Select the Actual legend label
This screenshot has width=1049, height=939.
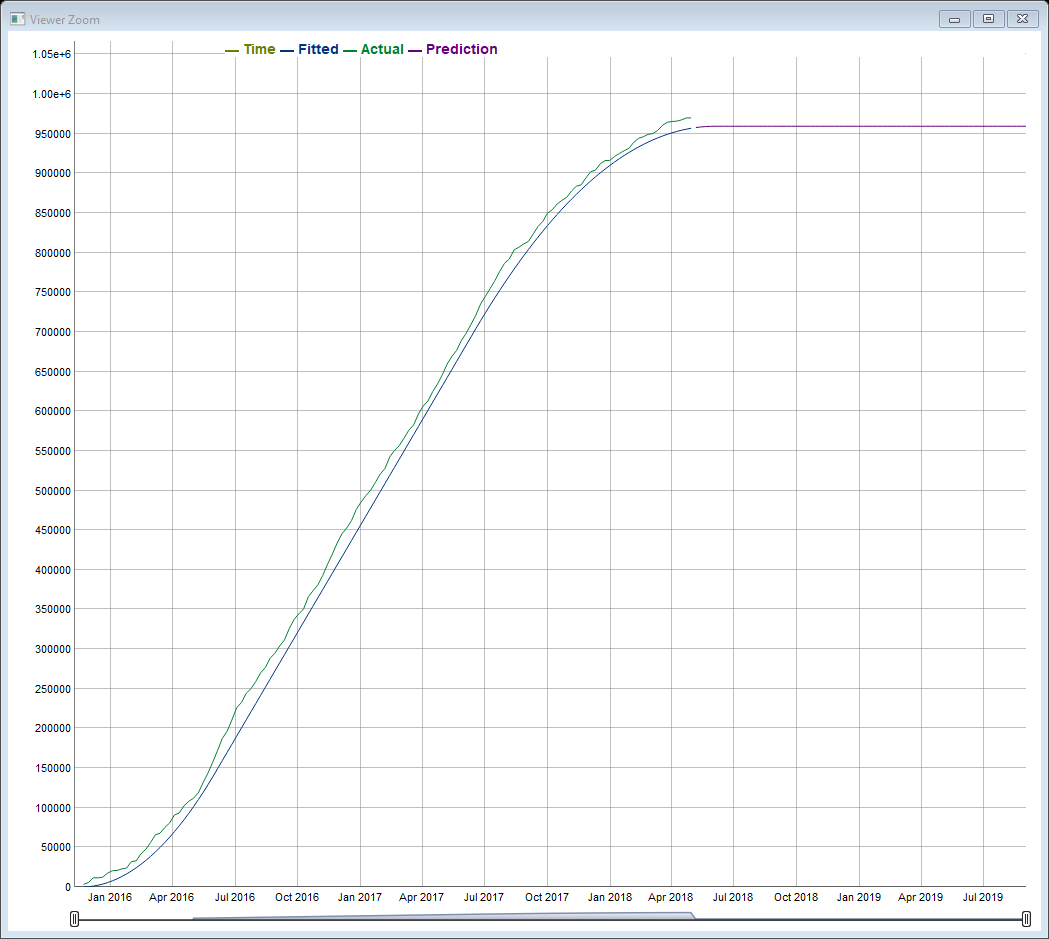click(x=382, y=49)
